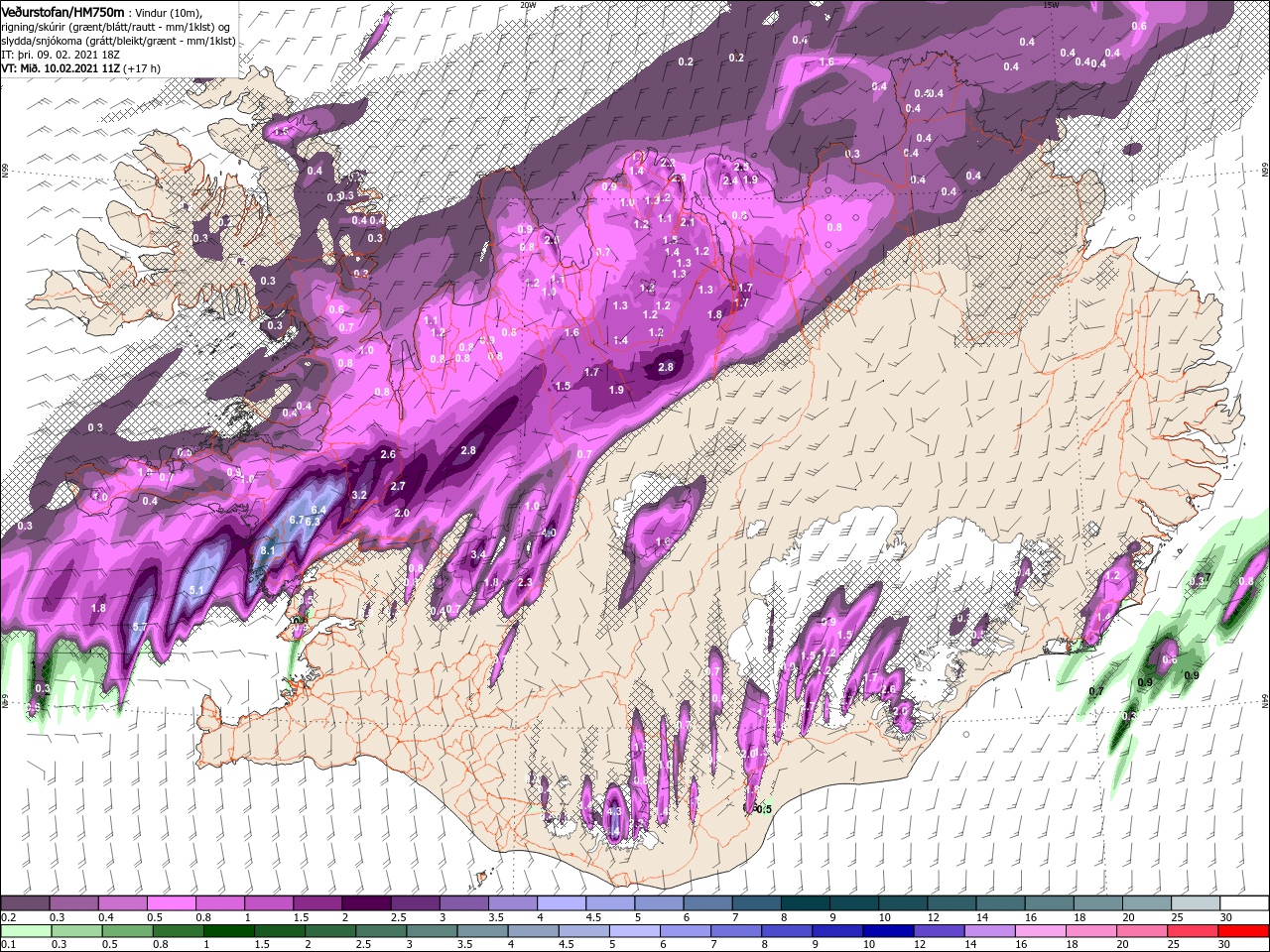Viewport: 1270px width, 952px height.
Task: Click the "(+17 h)" forecast offset text
Action: click(143, 69)
